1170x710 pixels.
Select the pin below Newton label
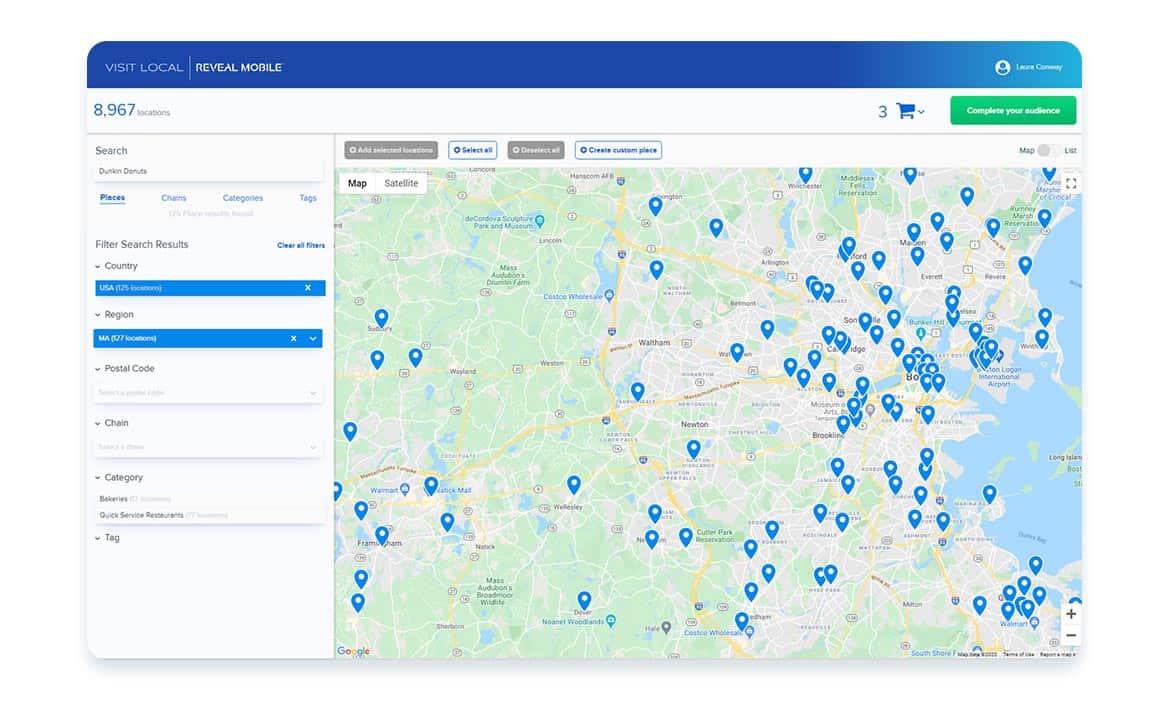693,449
